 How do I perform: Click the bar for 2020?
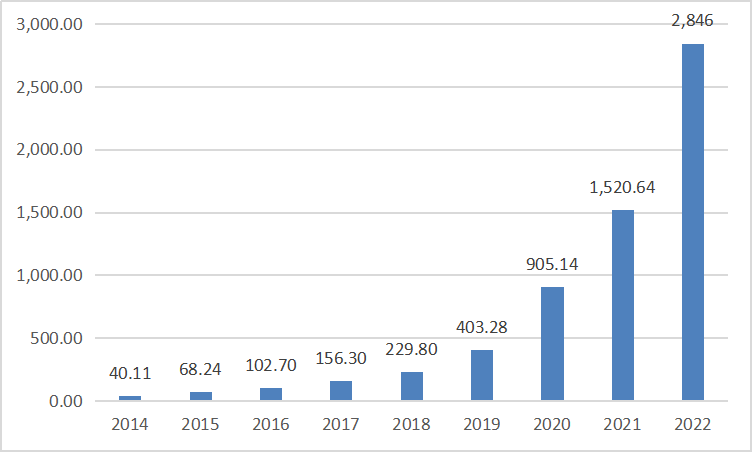coord(552,344)
